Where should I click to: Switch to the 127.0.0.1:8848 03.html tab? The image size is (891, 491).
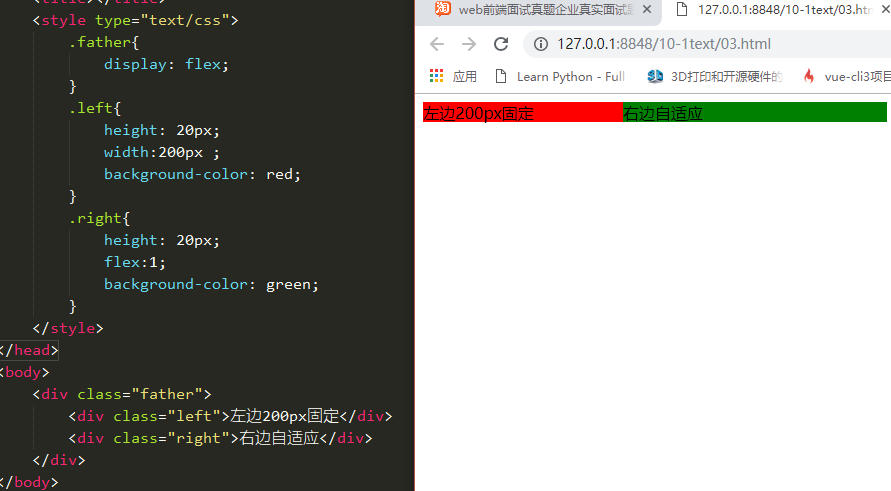coord(777,11)
